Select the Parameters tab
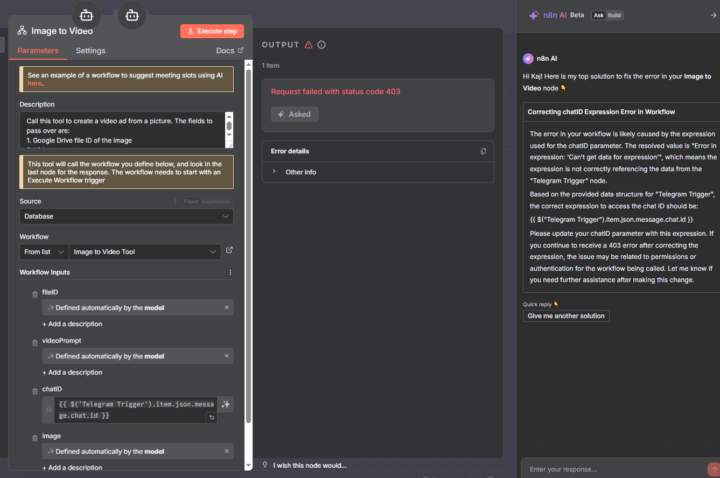 click(38, 51)
